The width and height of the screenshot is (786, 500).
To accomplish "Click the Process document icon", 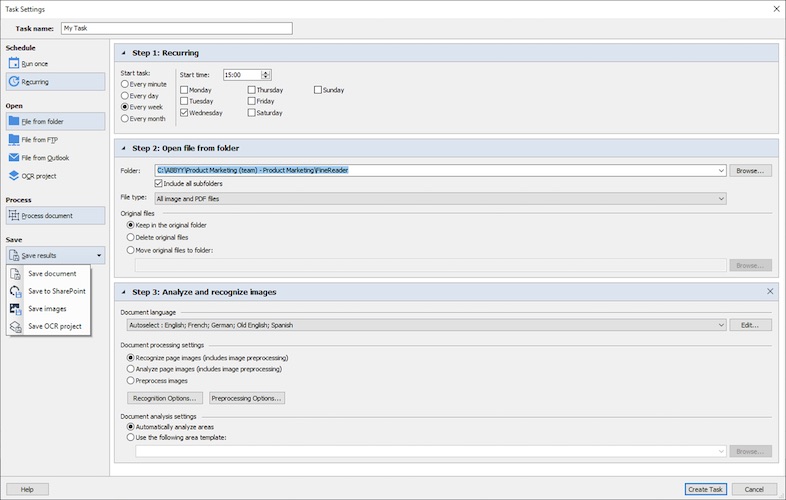I will coord(14,215).
